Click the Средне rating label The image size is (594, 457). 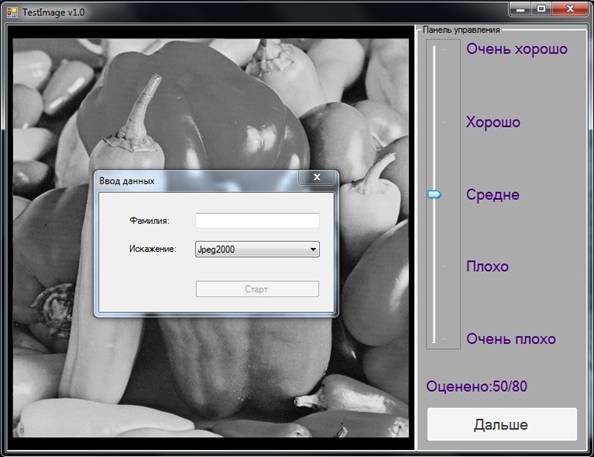pos(492,195)
